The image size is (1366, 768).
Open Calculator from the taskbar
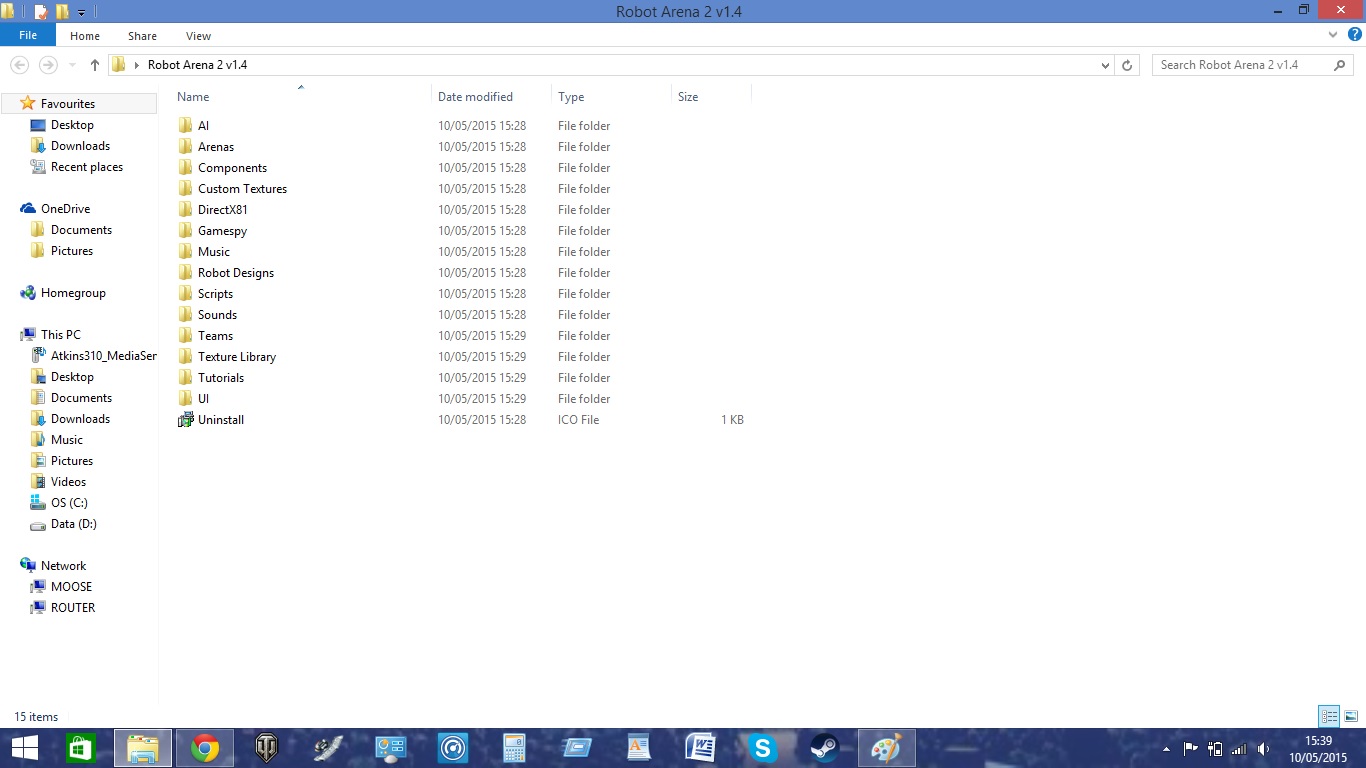pyautogui.click(x=514, y=748)
